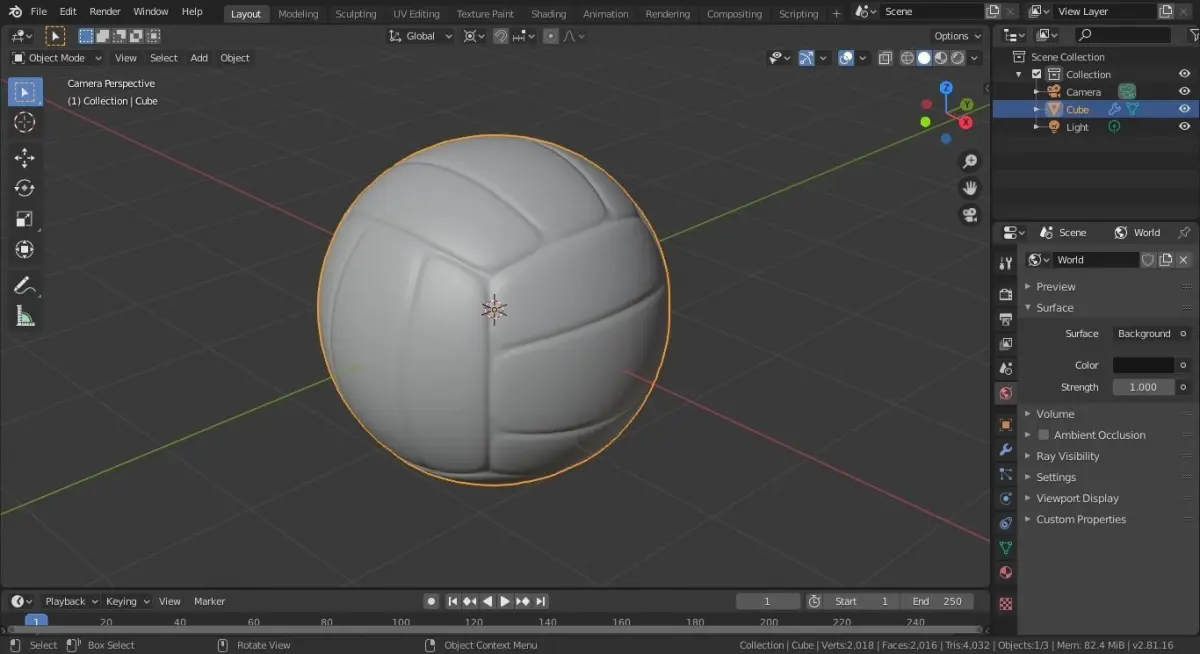Activate the Scale tool

[25, 219]
